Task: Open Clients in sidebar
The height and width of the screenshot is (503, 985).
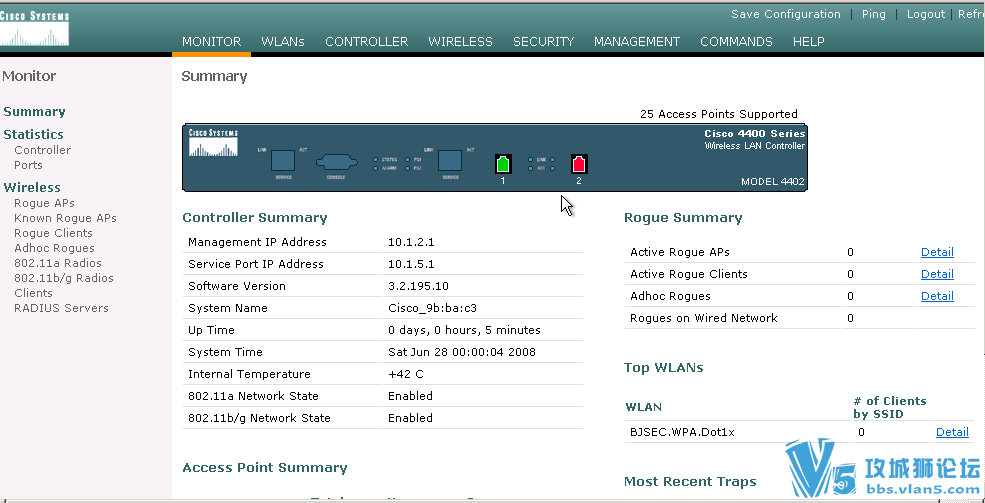Action: click(33, 293)
